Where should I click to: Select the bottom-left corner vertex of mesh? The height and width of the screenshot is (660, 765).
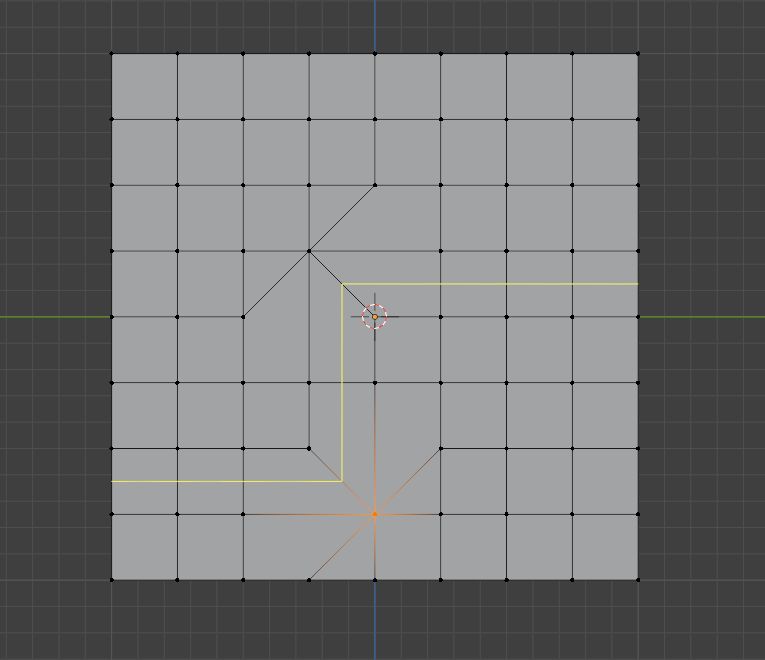112,580
